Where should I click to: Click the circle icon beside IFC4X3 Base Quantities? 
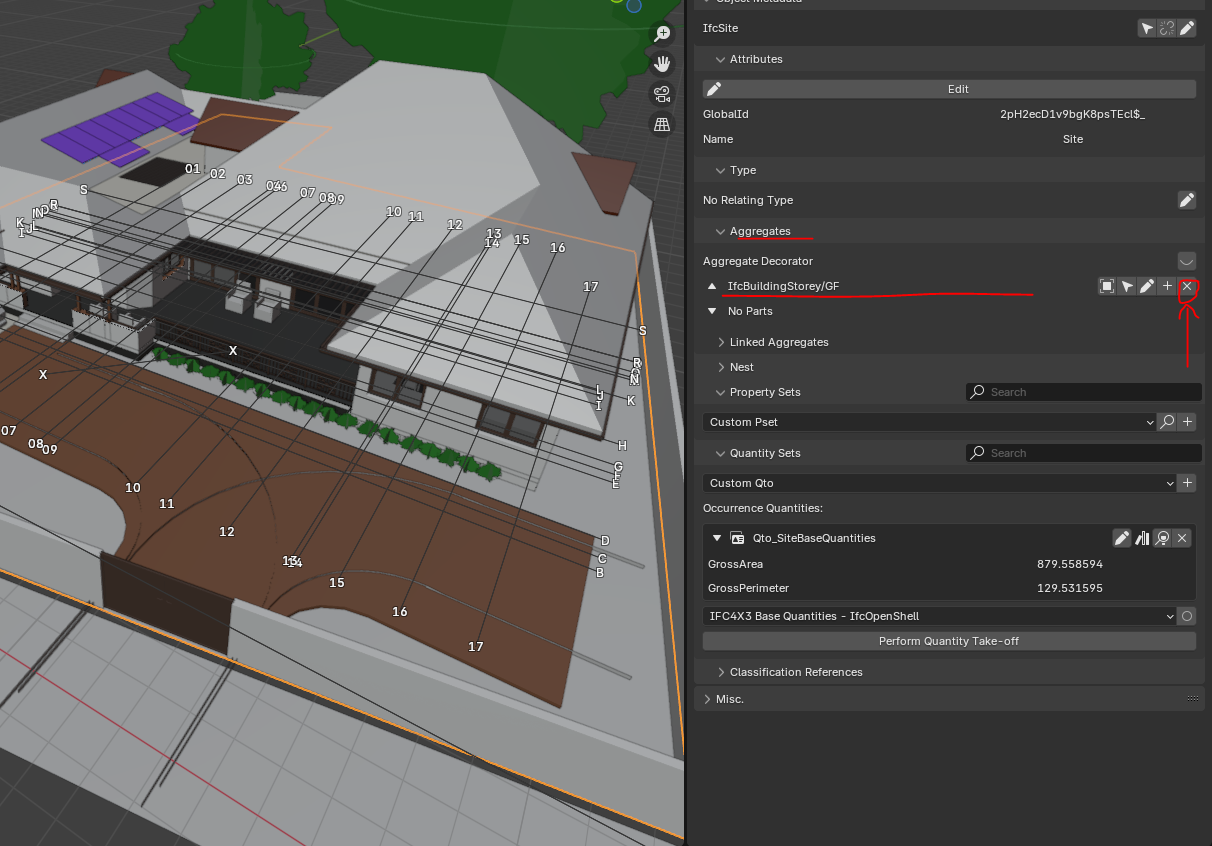[1187, 616]
